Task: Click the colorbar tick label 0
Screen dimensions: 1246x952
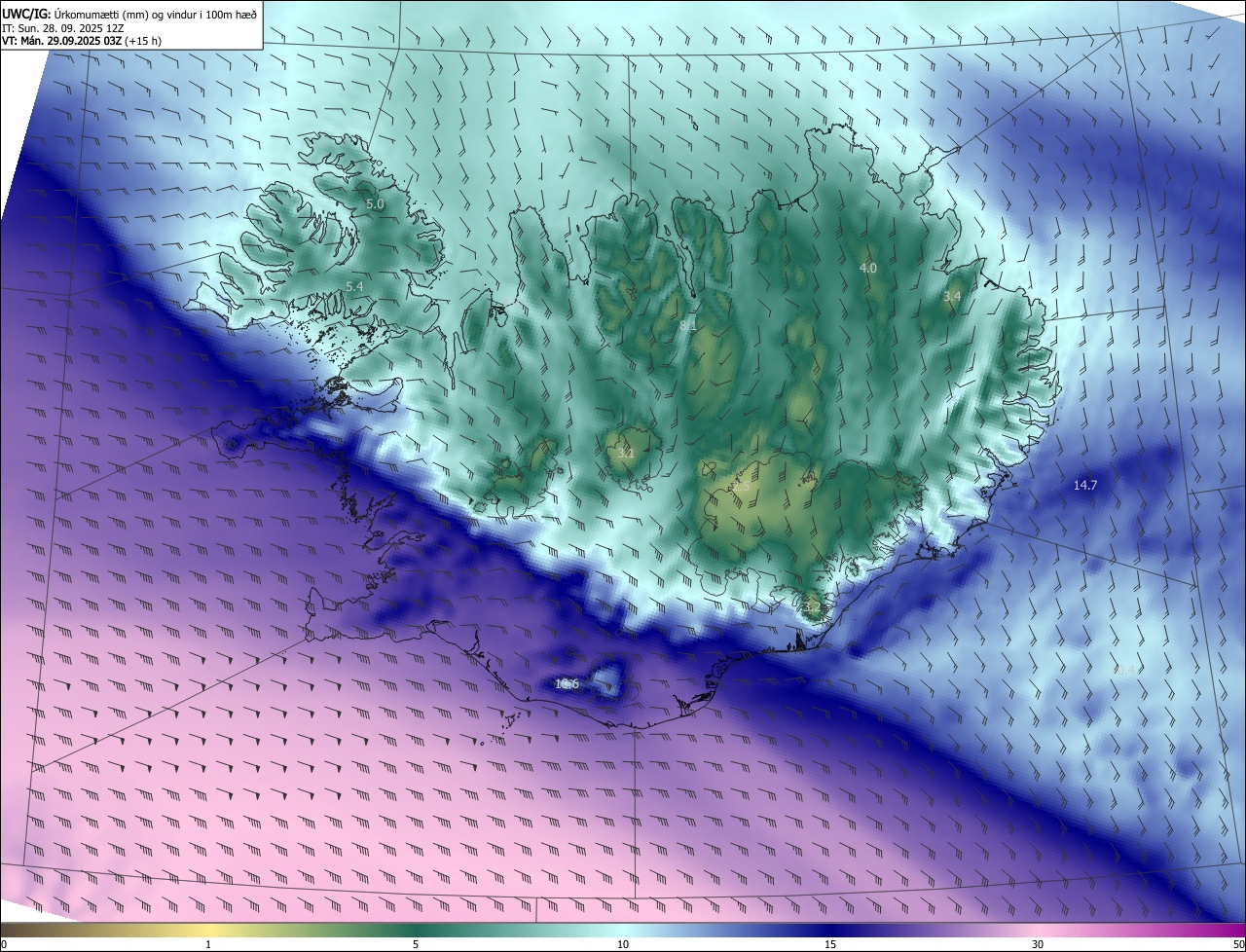Action: [x=3, y=944]
